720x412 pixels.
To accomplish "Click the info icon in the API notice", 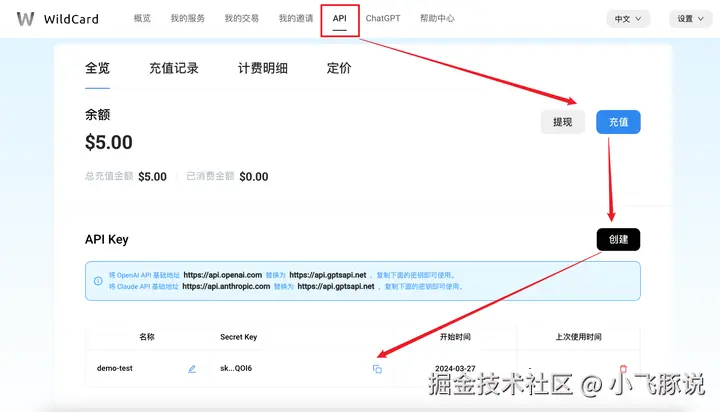I will [98, 281].
